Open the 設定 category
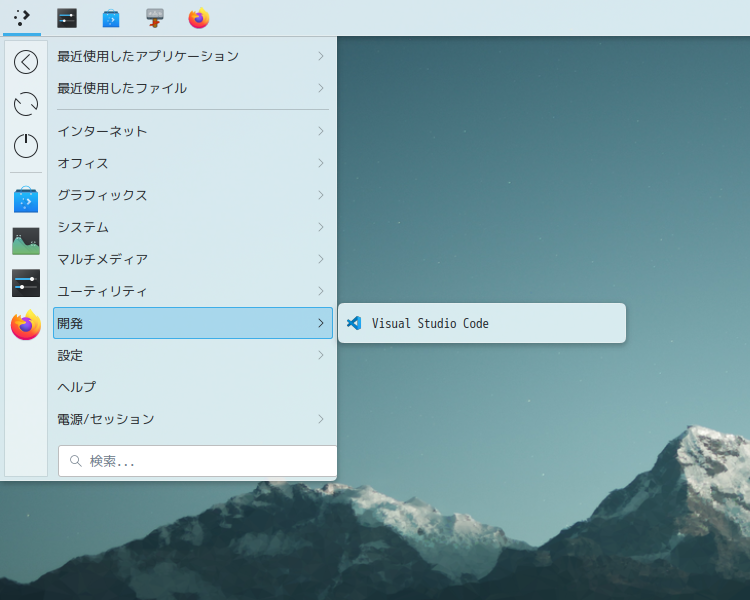 pyautogui.click(x=193, y=355)
